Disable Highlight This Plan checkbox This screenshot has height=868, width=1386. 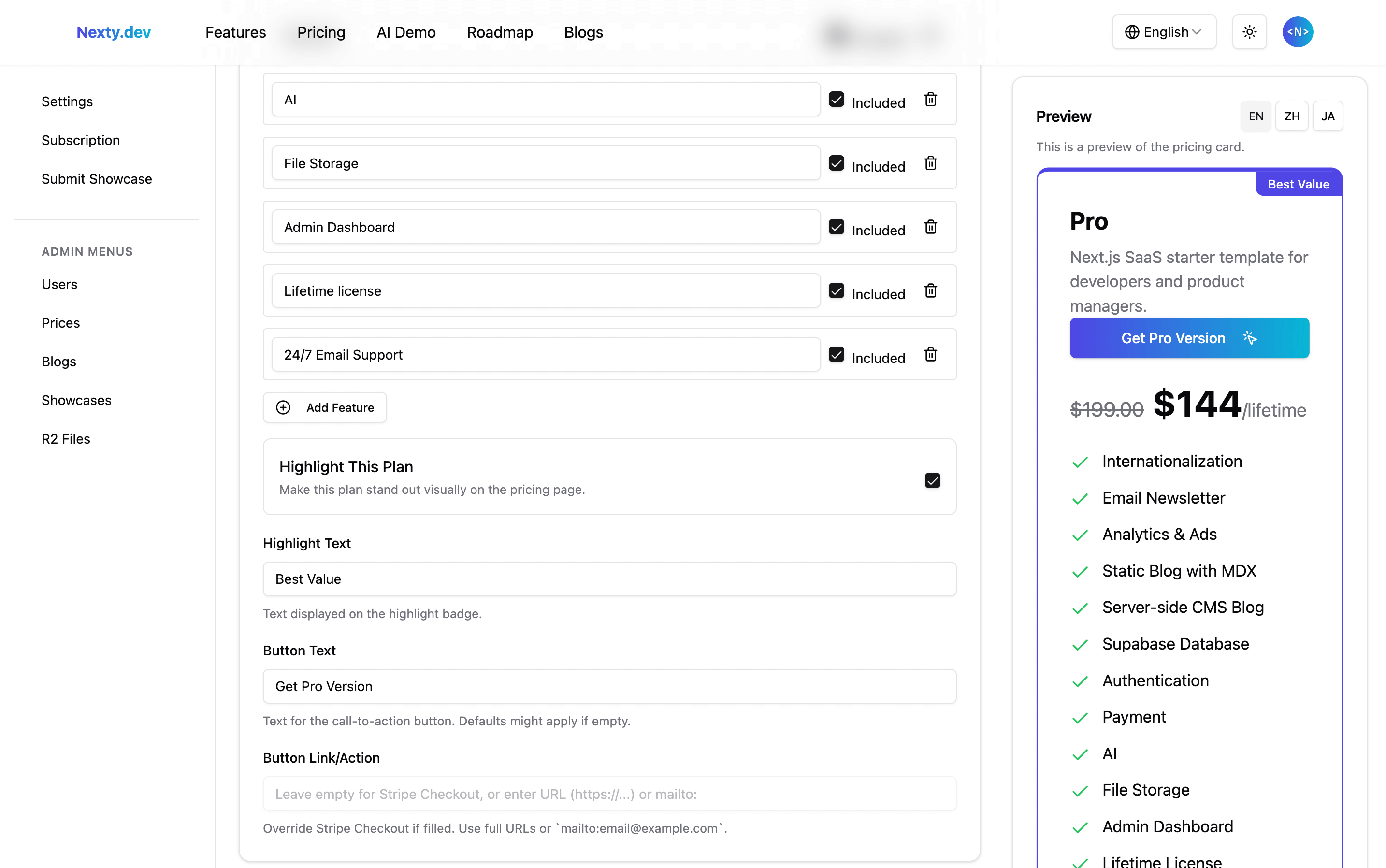click(932, 480)
